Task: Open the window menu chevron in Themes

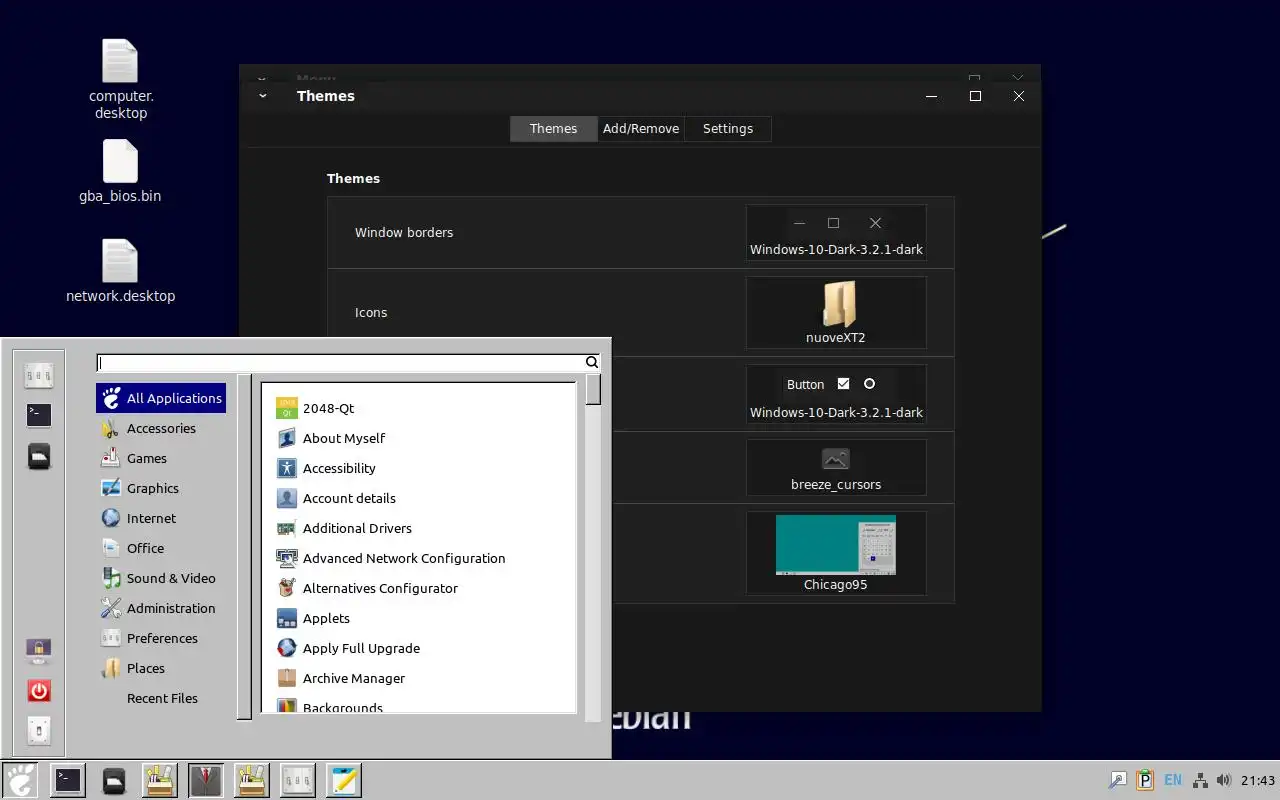Action: (x=263, y=96)
